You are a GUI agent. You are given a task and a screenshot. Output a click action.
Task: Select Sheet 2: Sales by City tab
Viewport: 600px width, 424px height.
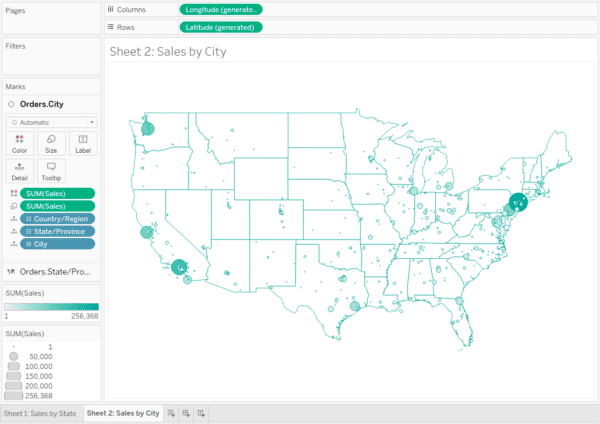(x=123, y=412)
